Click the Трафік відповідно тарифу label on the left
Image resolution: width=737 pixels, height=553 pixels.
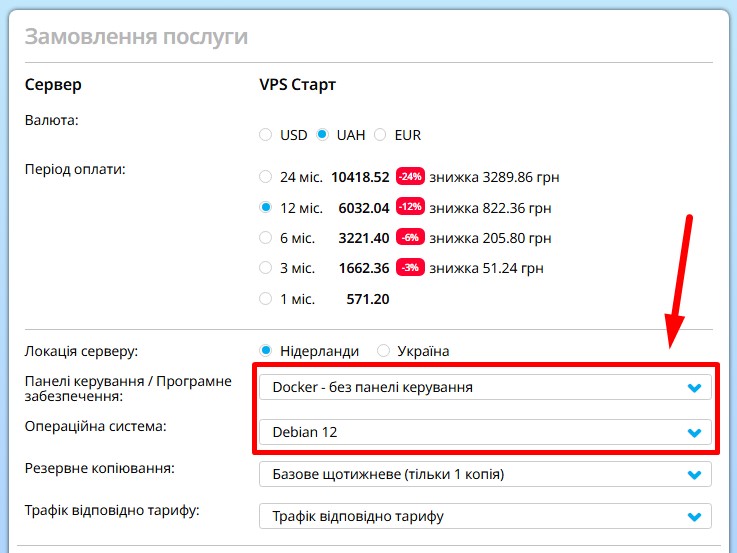point(112,510)
